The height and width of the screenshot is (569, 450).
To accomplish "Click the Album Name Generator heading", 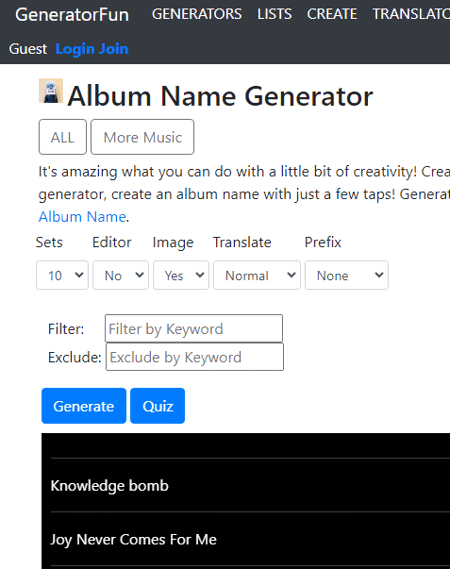I will 220,96.
